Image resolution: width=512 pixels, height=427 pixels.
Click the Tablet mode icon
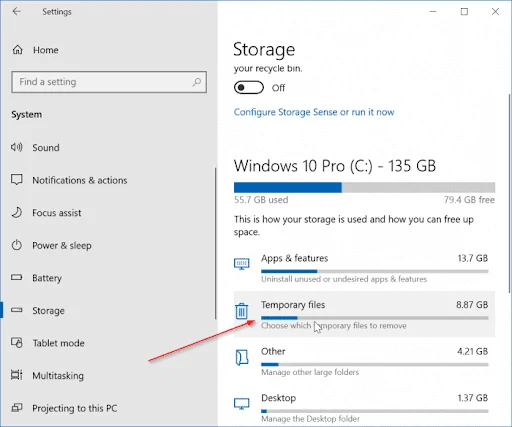17,343
